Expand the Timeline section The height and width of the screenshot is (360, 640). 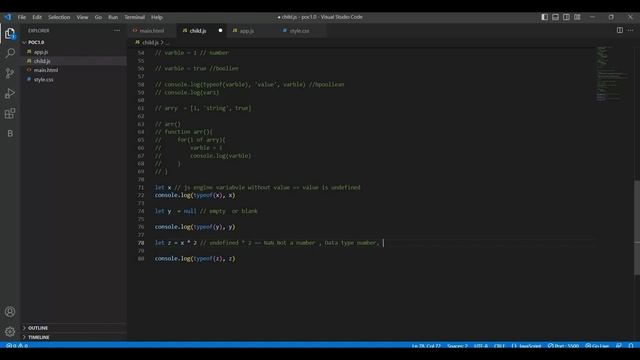(73, 338)
